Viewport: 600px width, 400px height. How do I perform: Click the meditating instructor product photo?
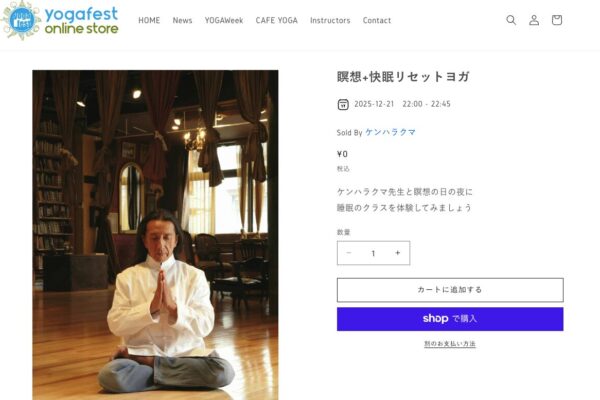click(155, 235)
